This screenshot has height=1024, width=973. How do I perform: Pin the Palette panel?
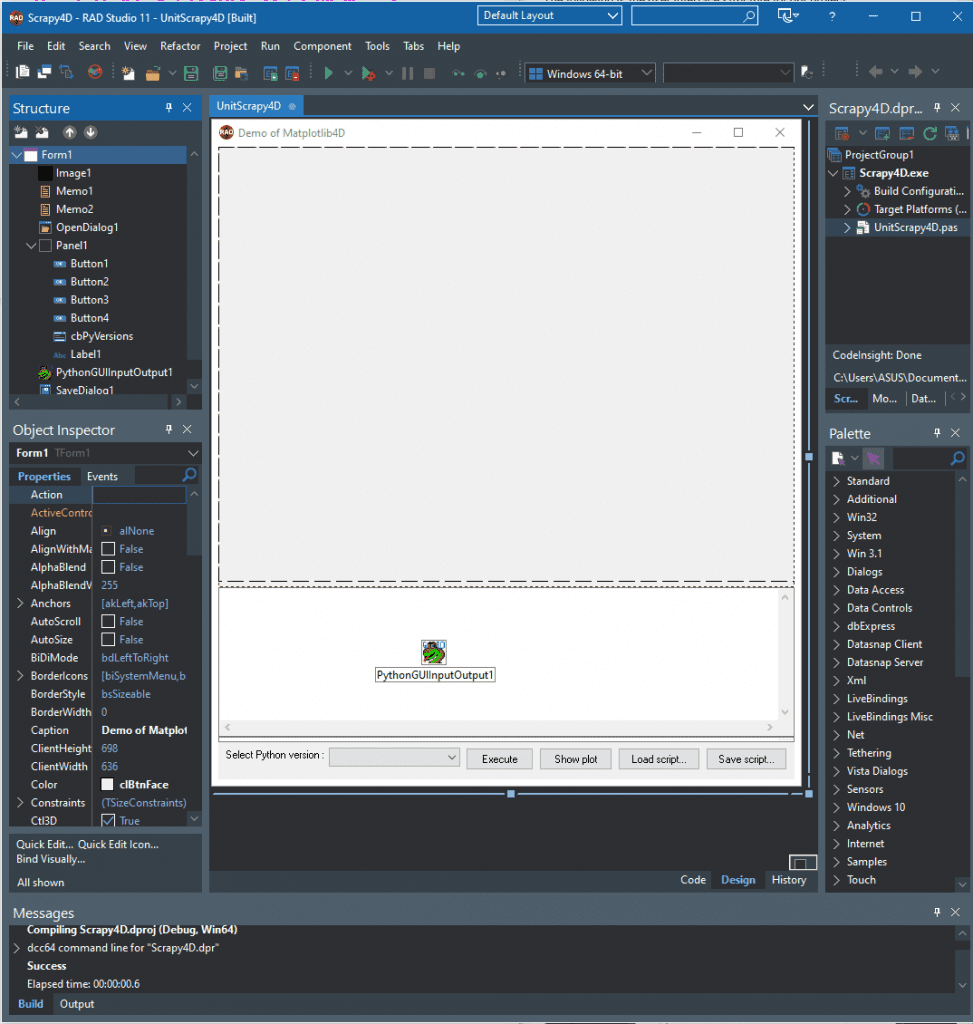937,433
